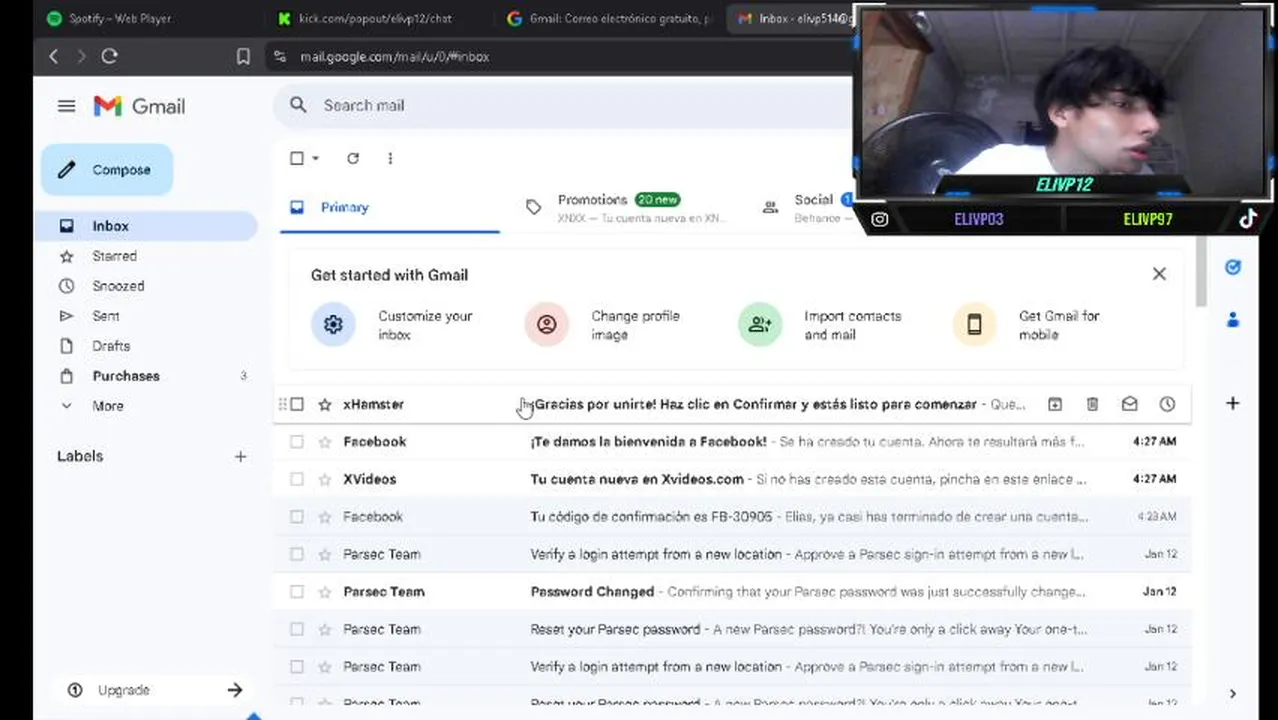Open the Primary tab

tap(390, 207)
